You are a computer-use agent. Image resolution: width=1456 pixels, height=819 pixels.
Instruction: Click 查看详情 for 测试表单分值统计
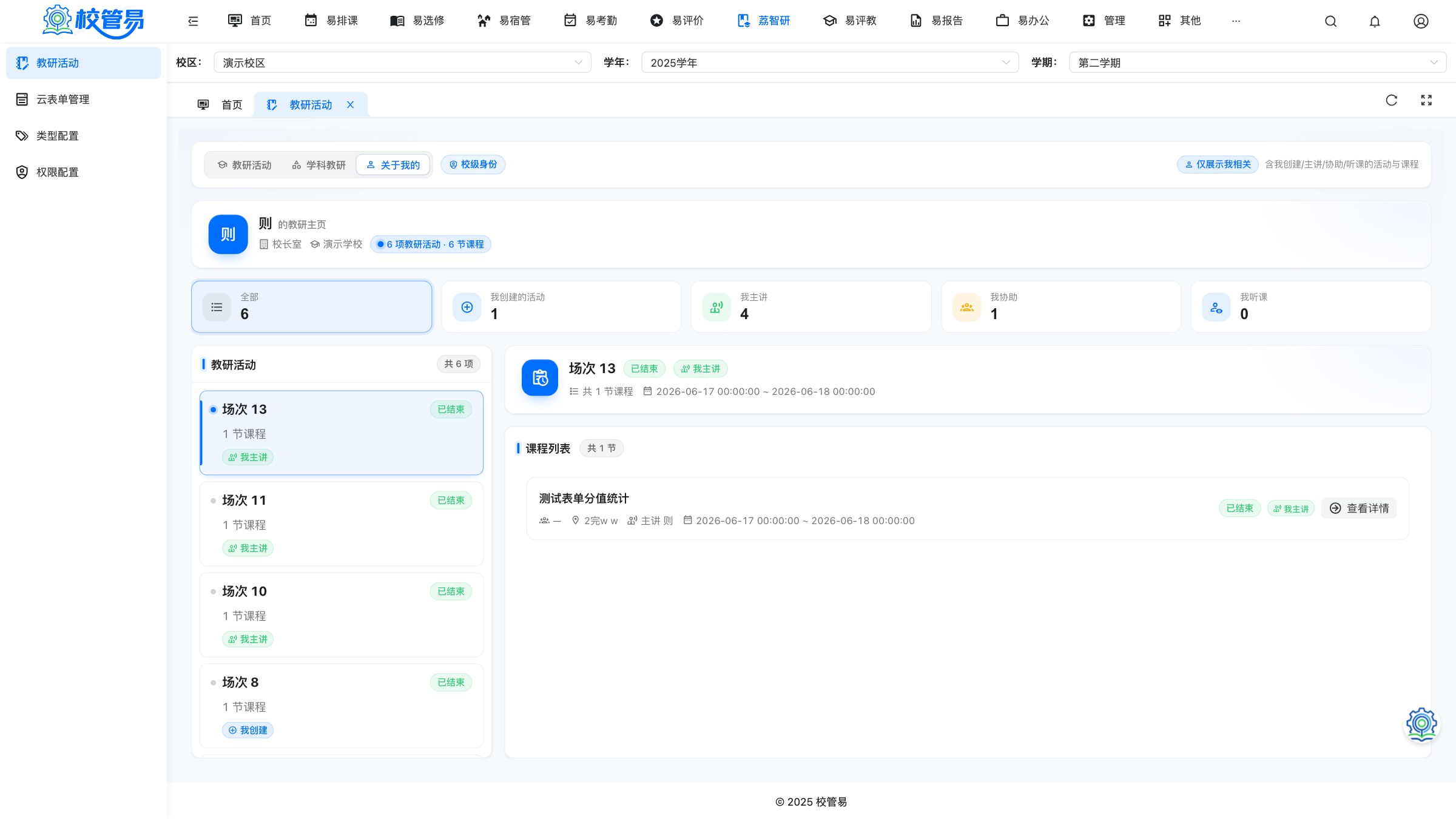[1359, 508]
